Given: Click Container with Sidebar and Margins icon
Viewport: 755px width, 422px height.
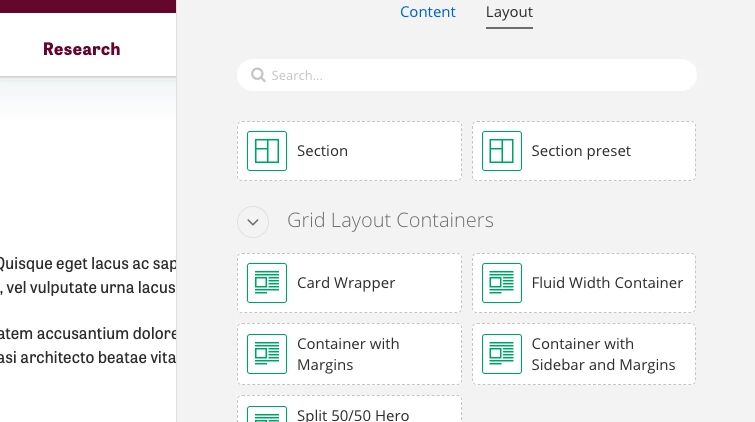Looking at the screenshot, I should coord(502,354).
